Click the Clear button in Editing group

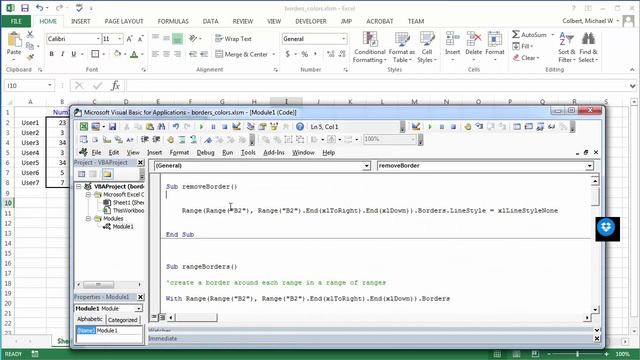point(526,58)
